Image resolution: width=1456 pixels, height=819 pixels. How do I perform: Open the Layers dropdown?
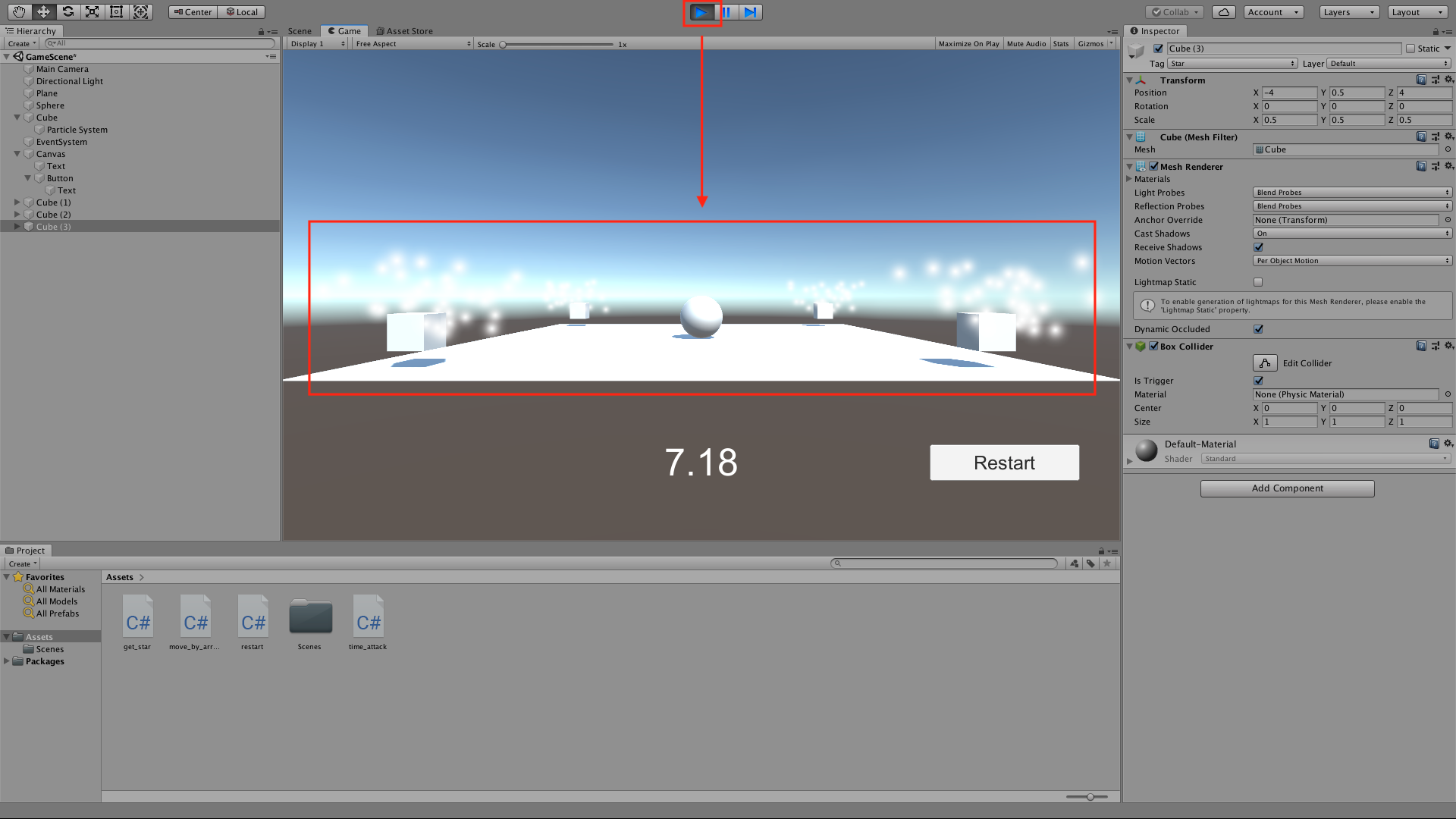tap(1349, 12)
